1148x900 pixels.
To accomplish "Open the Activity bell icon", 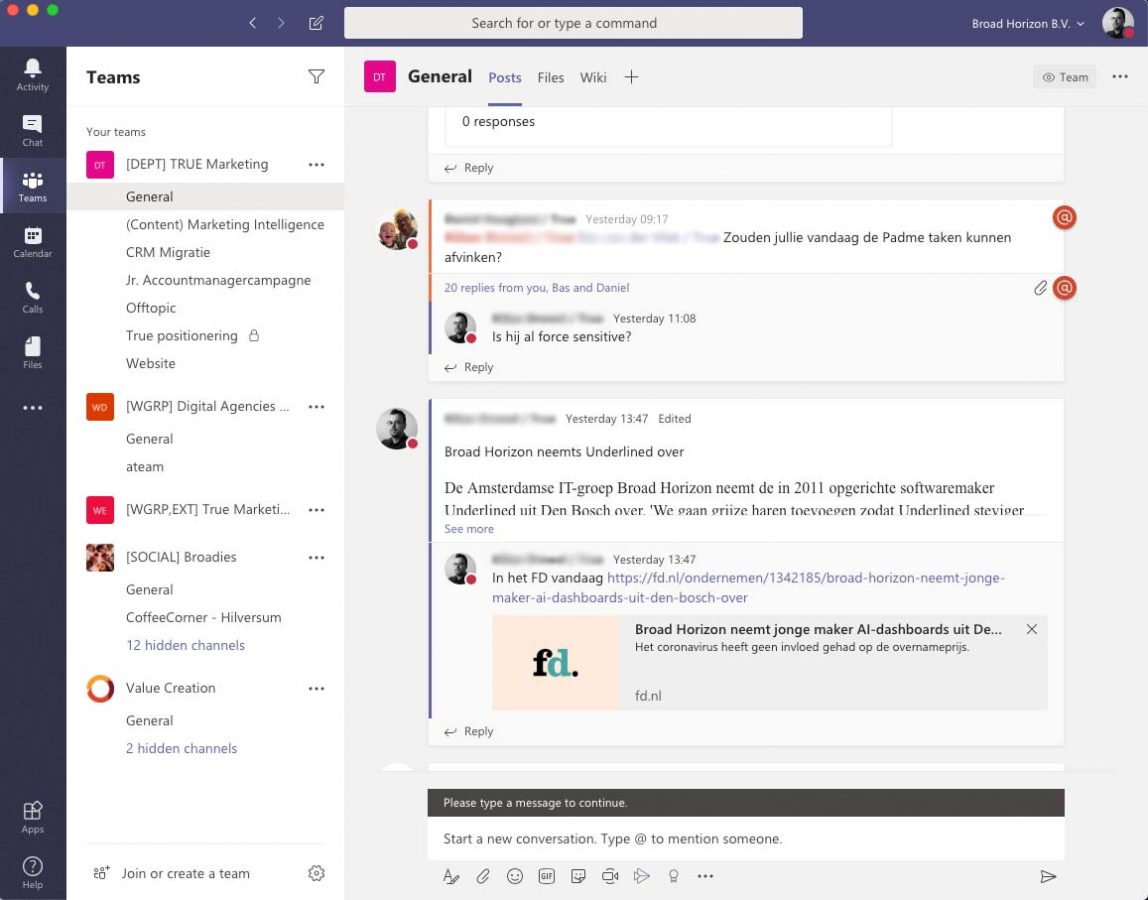I will pyautogui.click(x=32, y=75).
